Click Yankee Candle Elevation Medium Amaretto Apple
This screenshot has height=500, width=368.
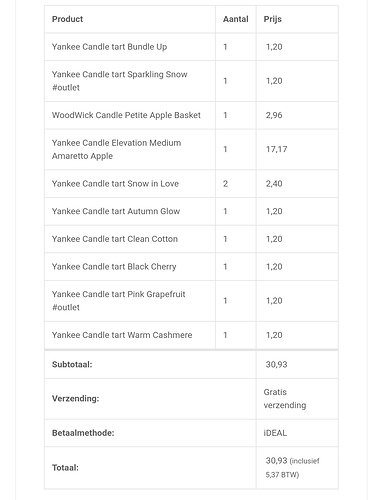(117, 149)
